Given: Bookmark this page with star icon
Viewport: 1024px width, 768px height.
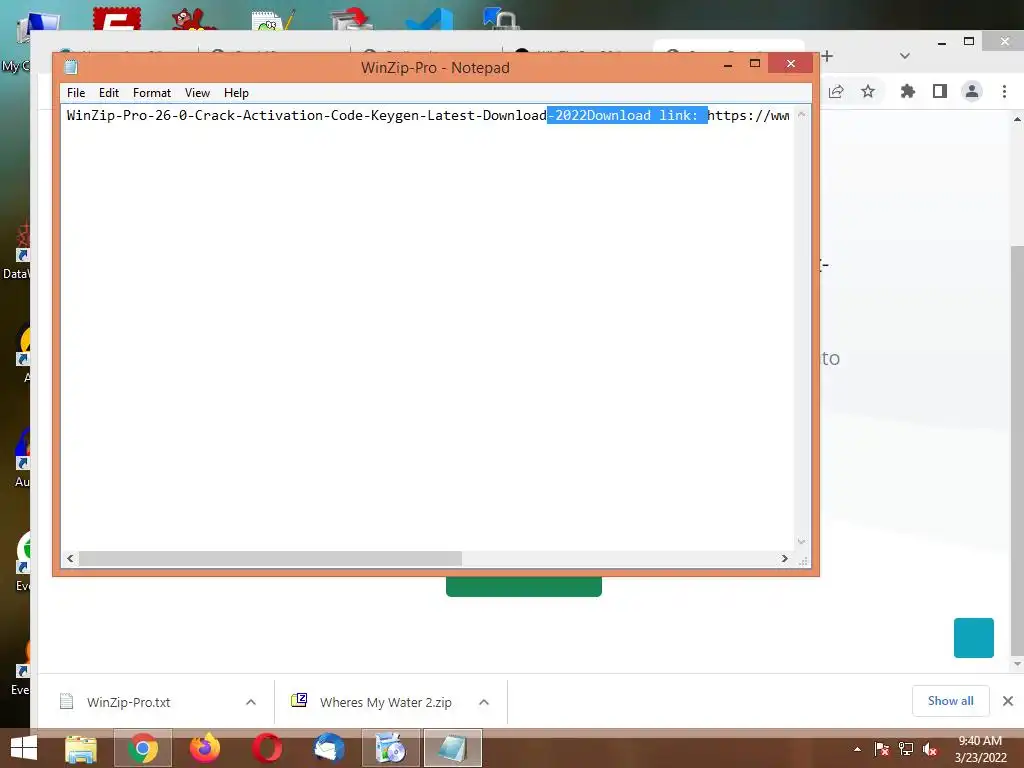Looking at the screenshot, I should tap(867, 91).
